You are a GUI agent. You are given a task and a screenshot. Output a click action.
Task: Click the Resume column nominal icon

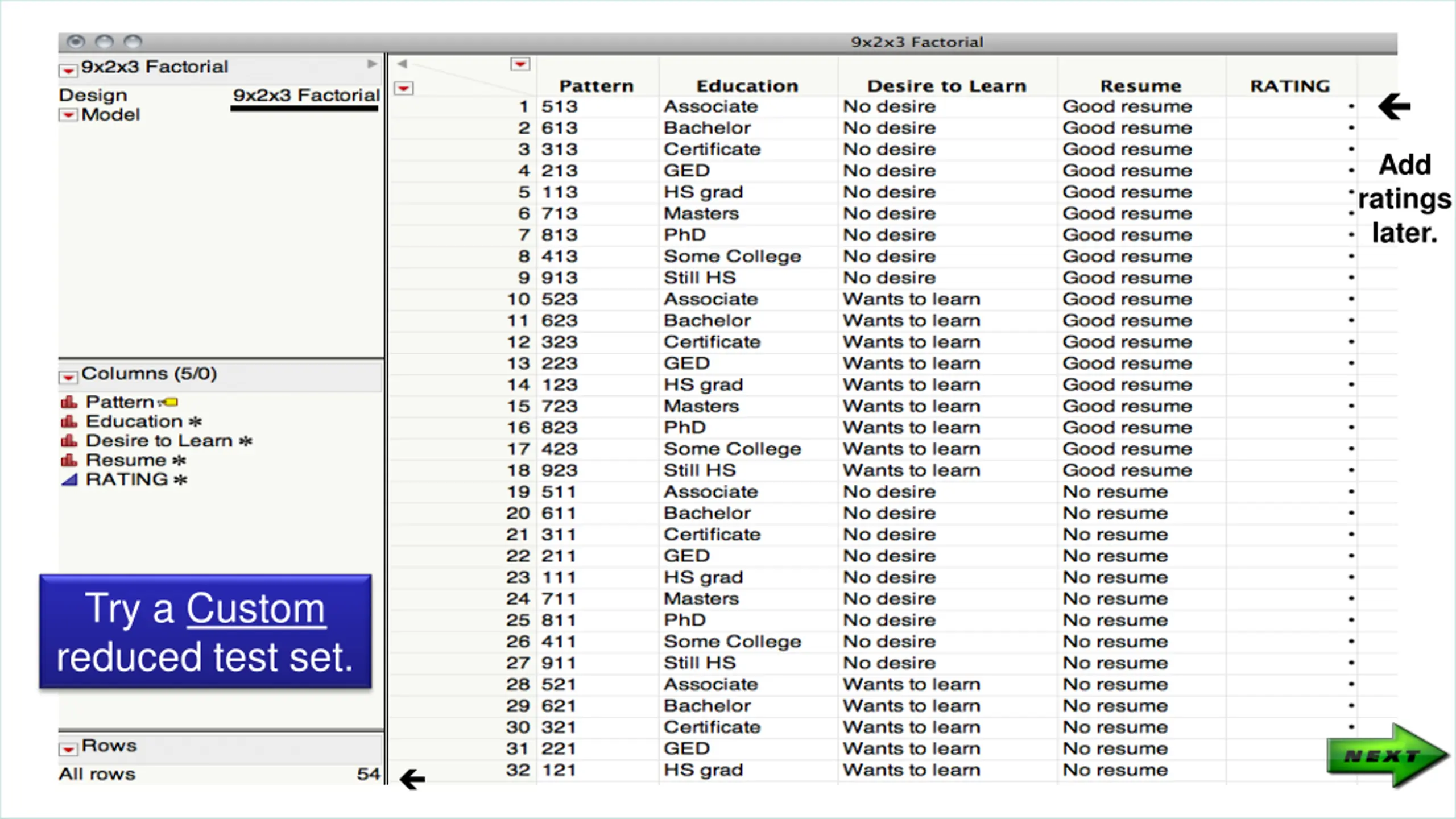click(x=69, y=460)
